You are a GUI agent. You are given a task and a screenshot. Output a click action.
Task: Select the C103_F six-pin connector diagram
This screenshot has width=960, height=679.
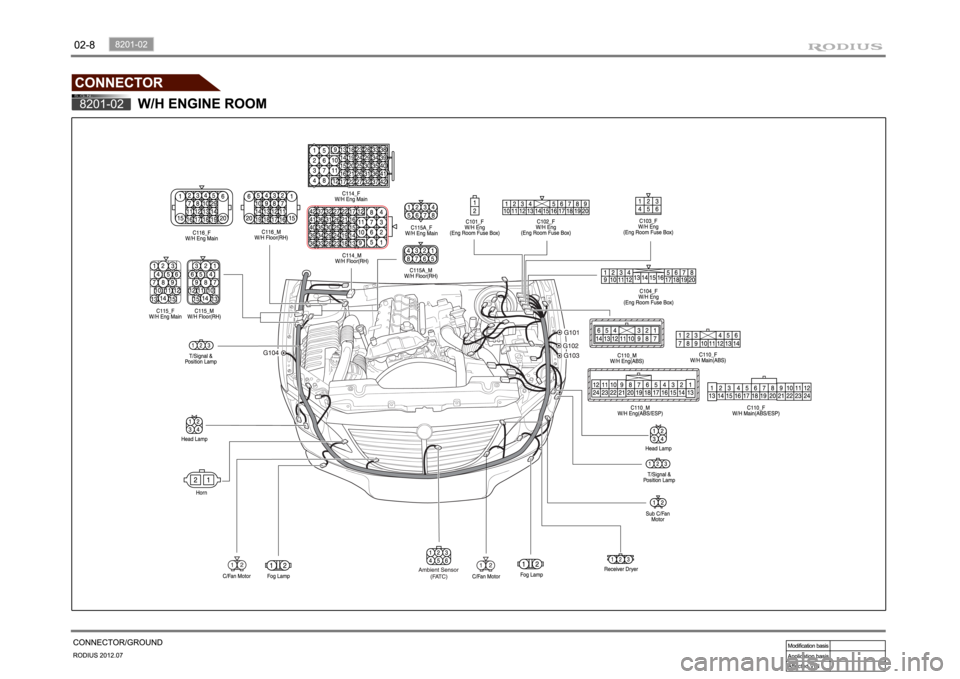tap(648, 204)
